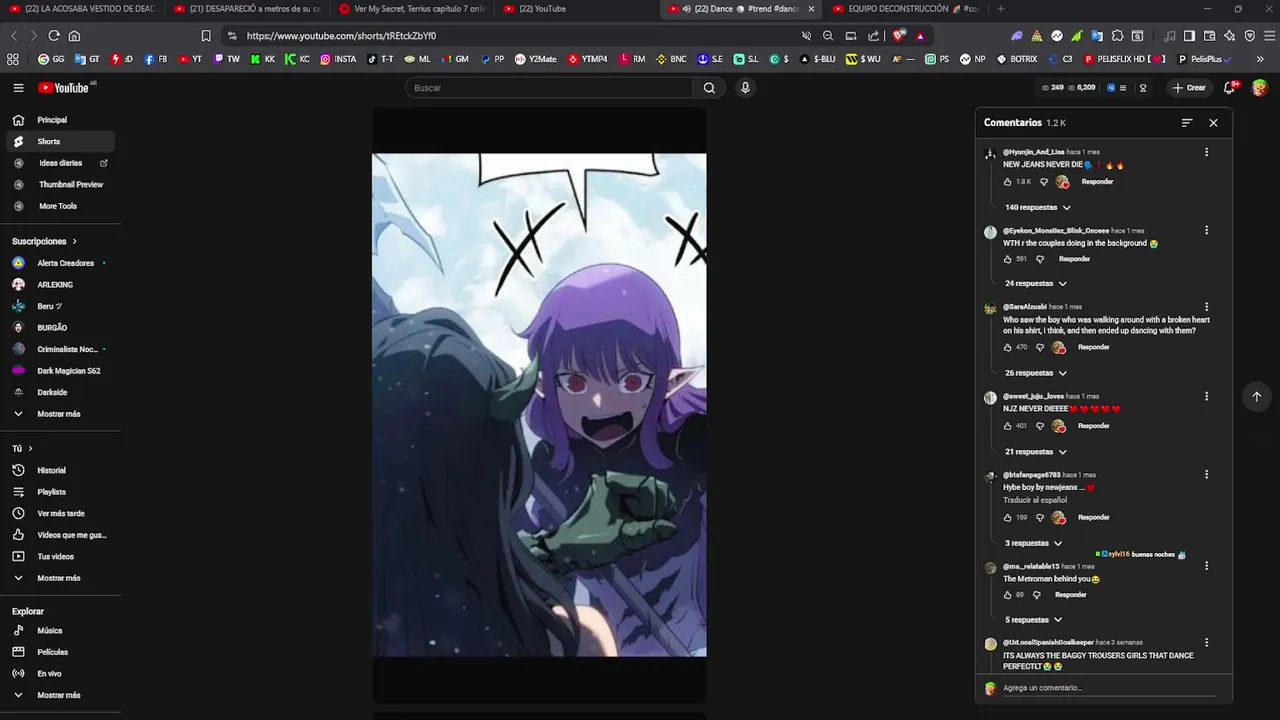
Task: Open options menu for Eyekon_Monstiez comment
Action: point(1206,230)
